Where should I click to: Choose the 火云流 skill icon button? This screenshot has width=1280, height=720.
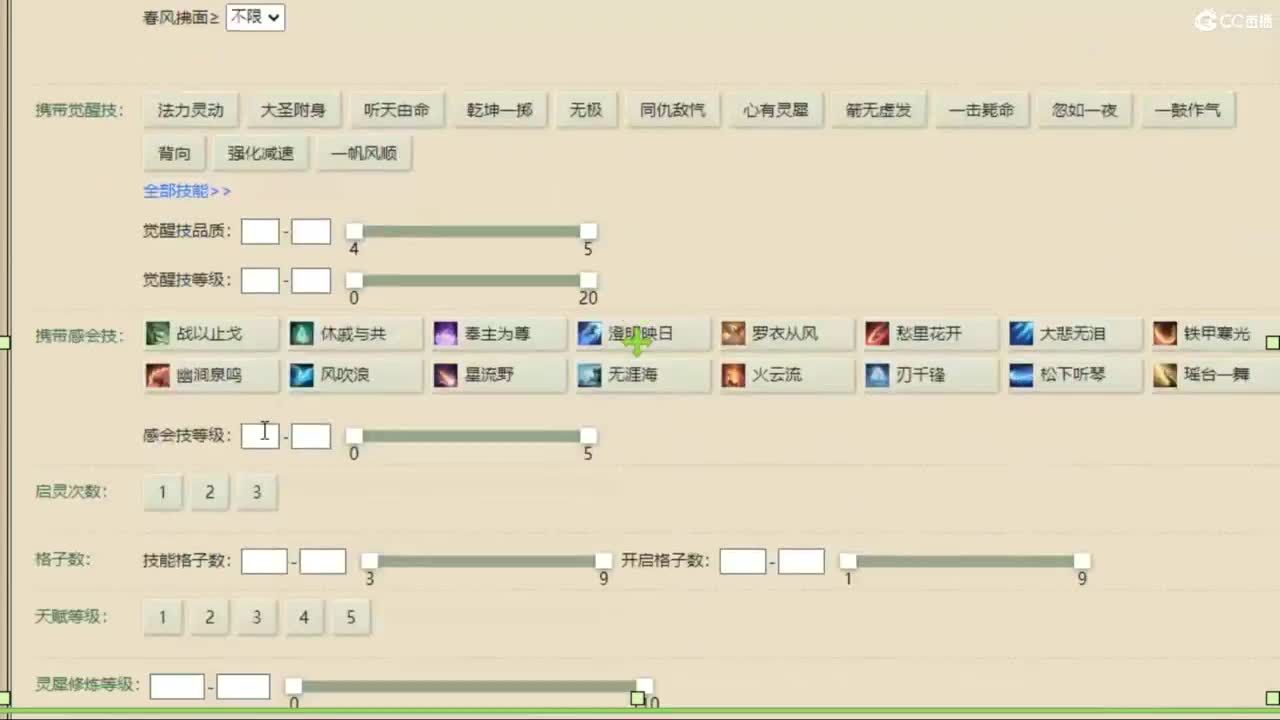point(787,376)
